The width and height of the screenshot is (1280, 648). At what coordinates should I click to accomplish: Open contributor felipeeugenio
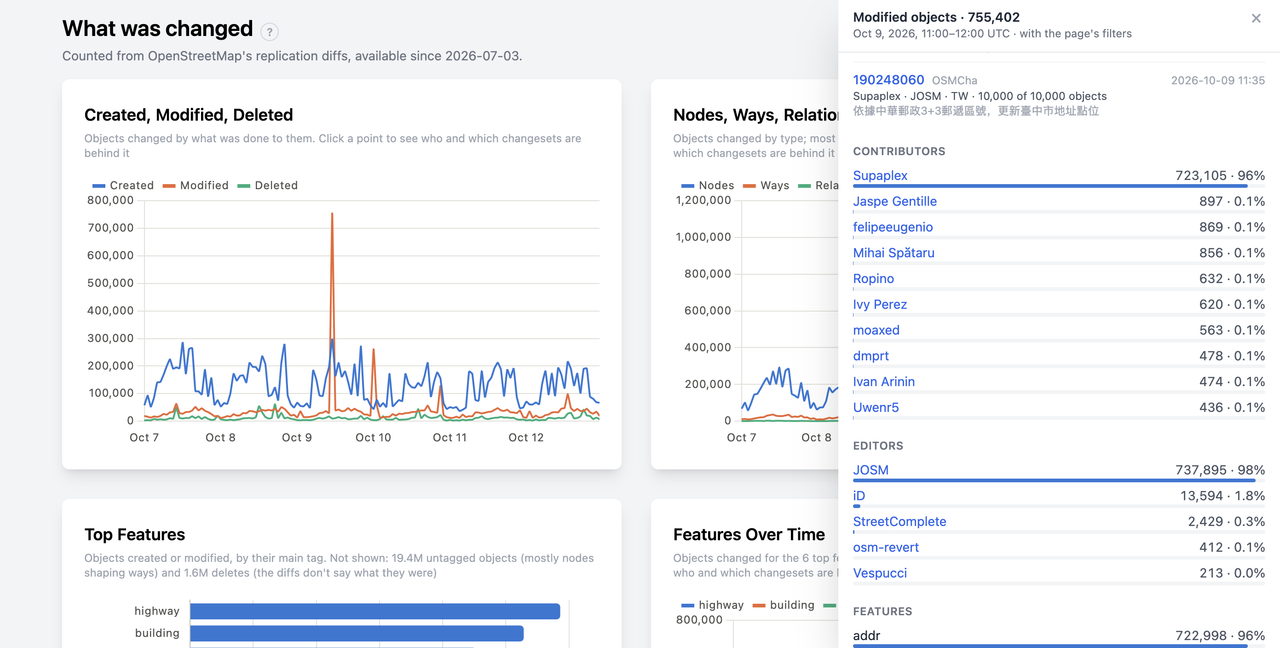[893, 227]
